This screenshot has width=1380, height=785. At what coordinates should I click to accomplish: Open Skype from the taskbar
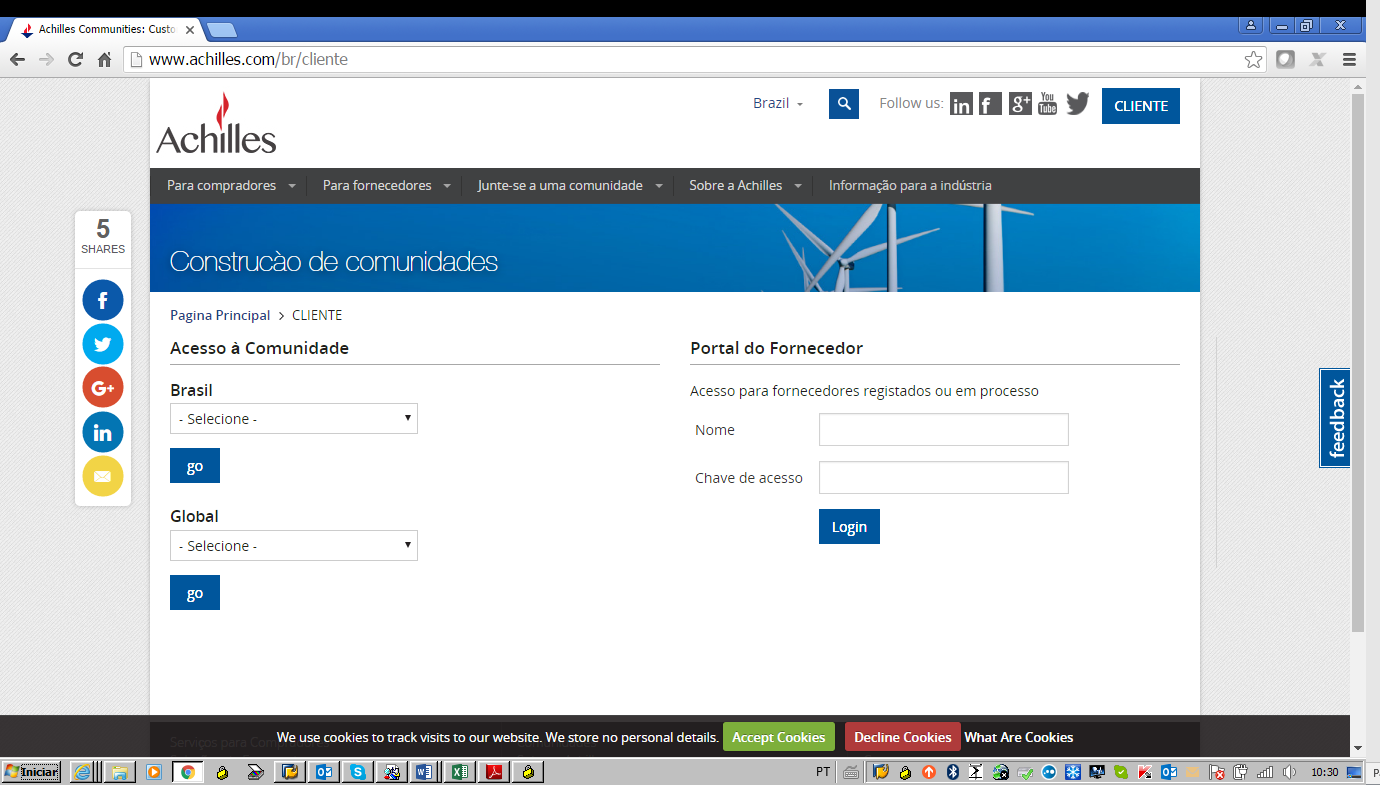click(x=357, y=772)
